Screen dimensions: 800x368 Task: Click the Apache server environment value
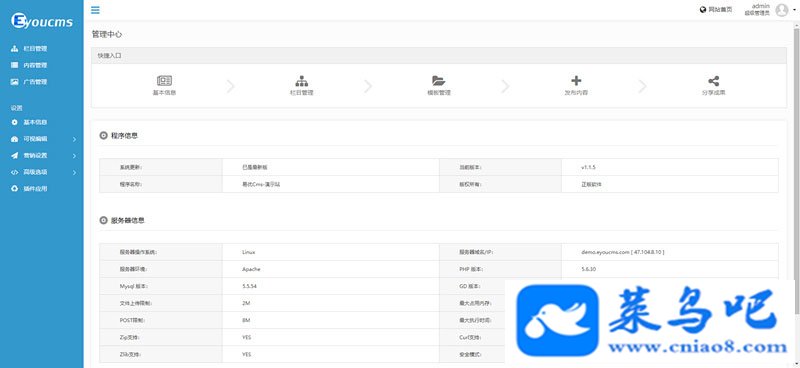tap(251, 269)
